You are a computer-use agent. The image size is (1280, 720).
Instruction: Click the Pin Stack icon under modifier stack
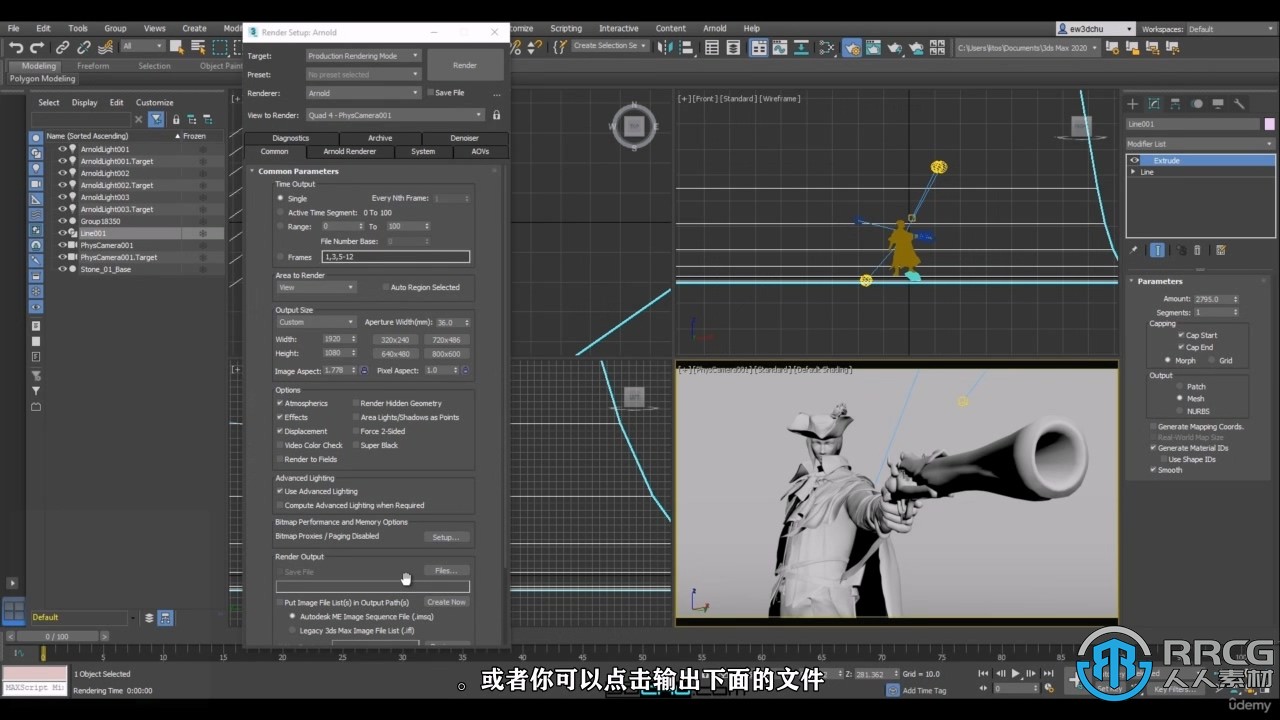tap(1134, 250)
